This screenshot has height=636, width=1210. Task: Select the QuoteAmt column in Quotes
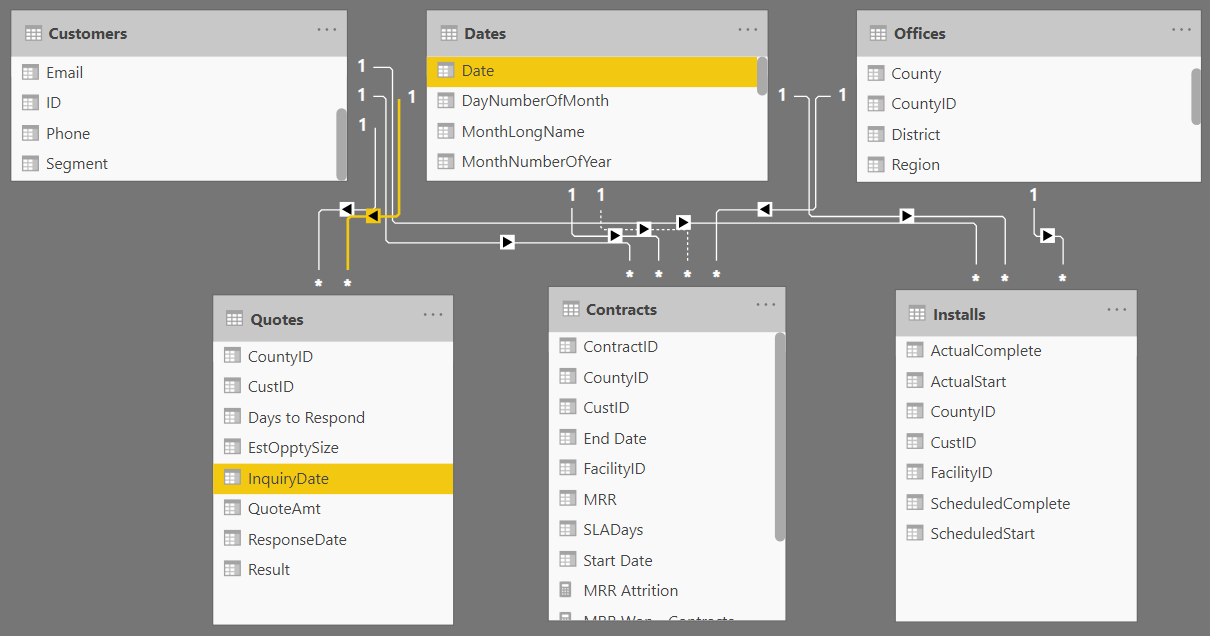pos(333,508)
